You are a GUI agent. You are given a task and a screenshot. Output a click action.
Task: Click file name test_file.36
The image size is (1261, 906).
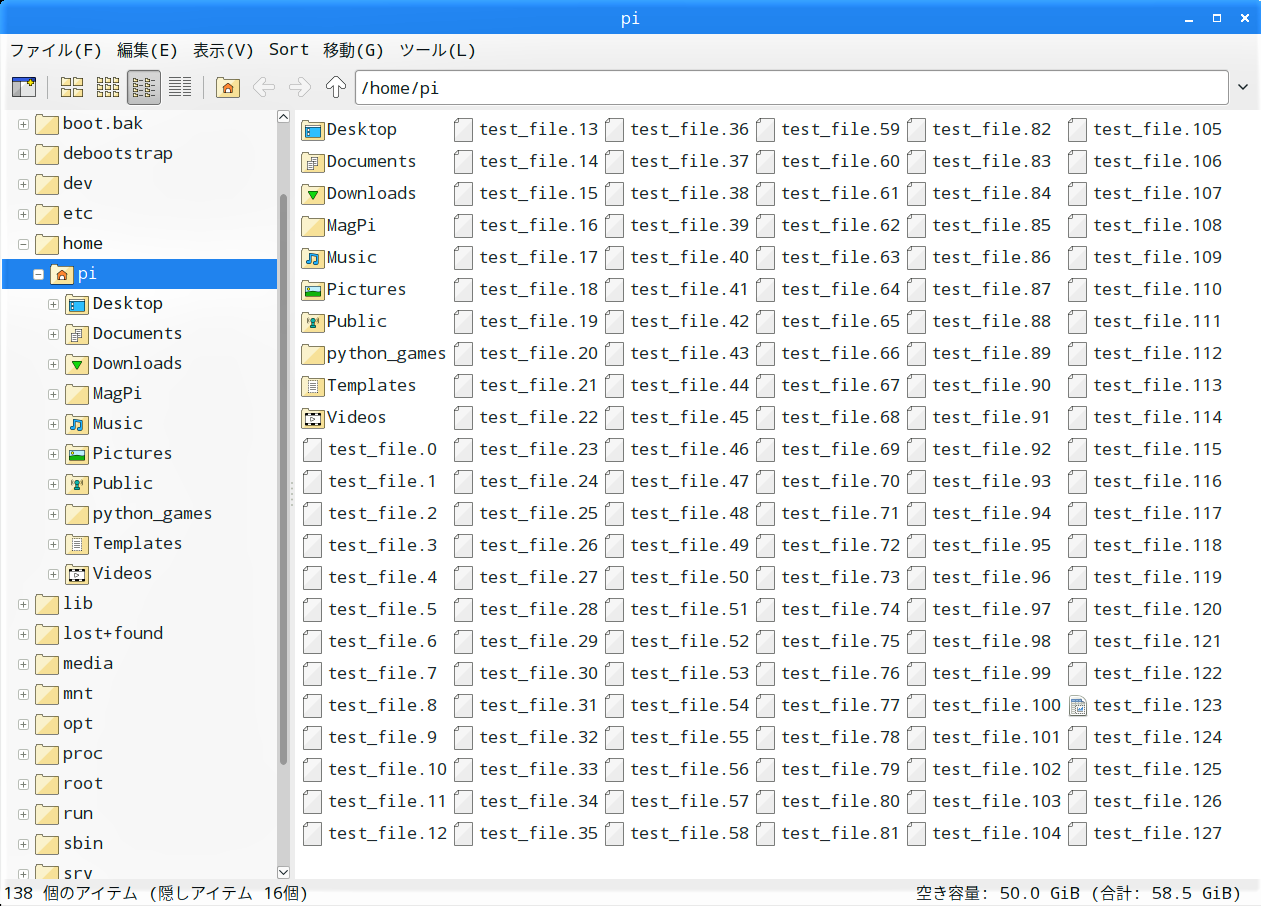pos(689,130)
